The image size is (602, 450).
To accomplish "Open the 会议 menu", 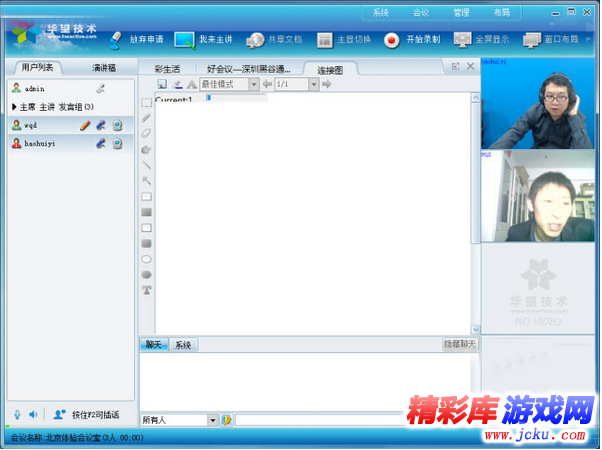I will click(421, 13).
